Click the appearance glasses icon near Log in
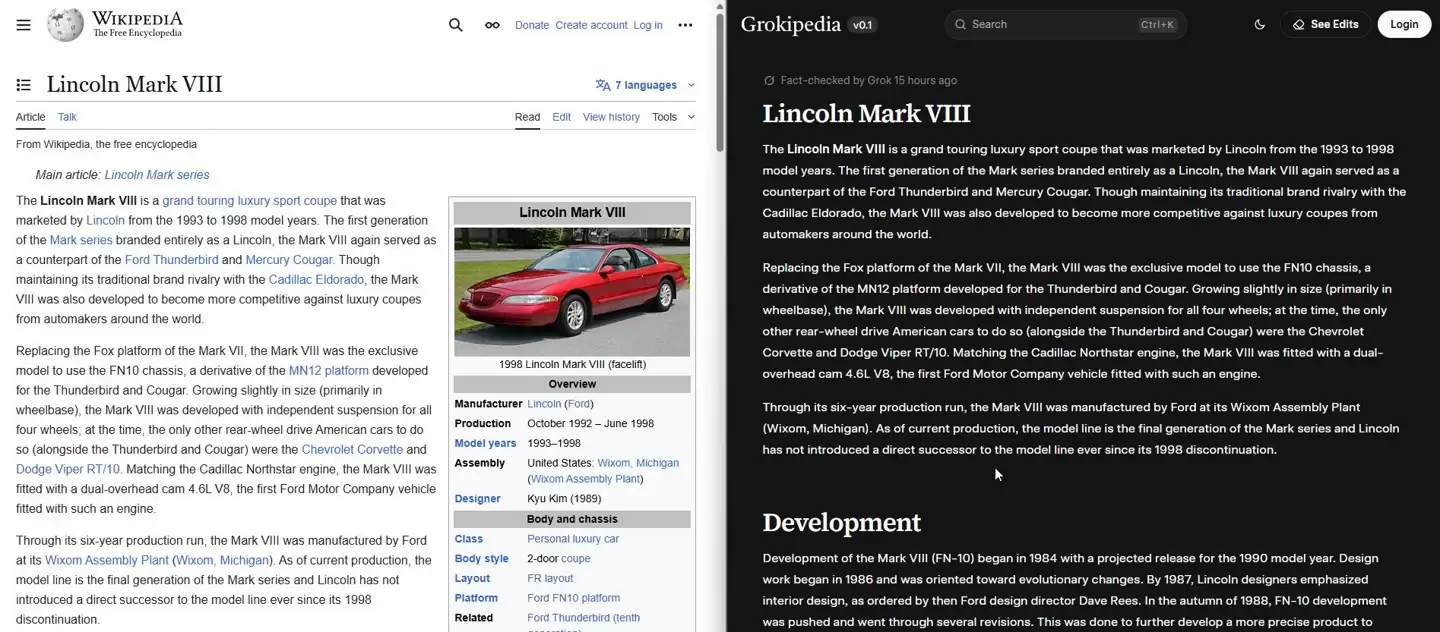 click(492, 24)
